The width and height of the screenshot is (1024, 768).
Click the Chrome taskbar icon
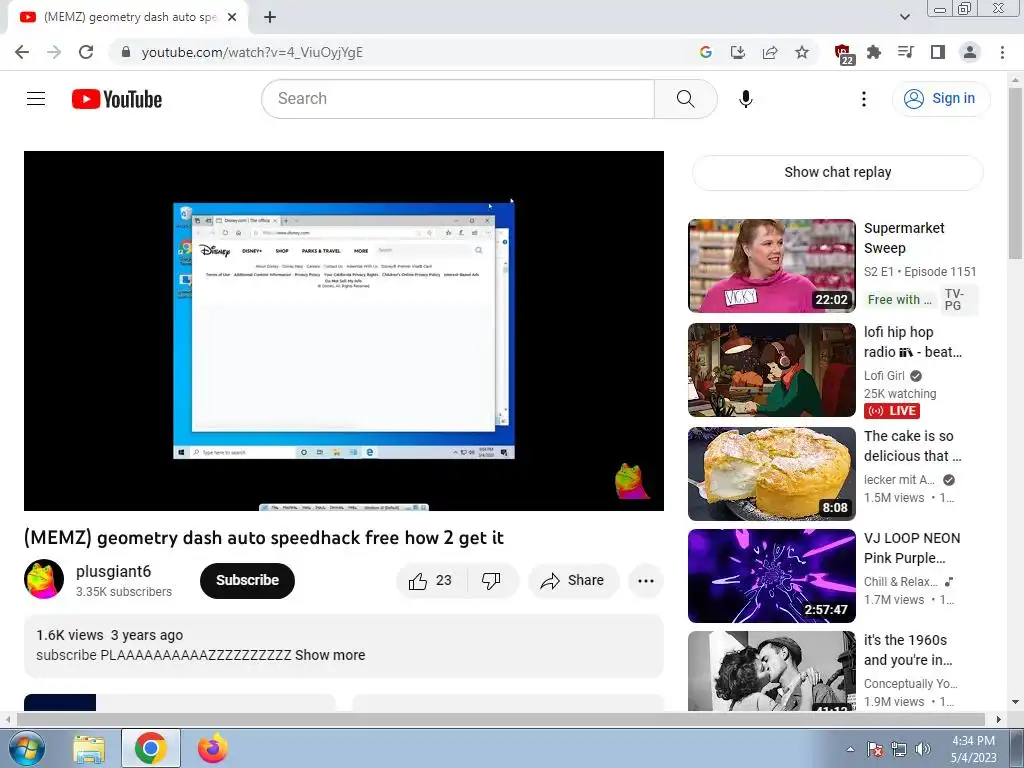pyautogui.click(x=151, y=748)
